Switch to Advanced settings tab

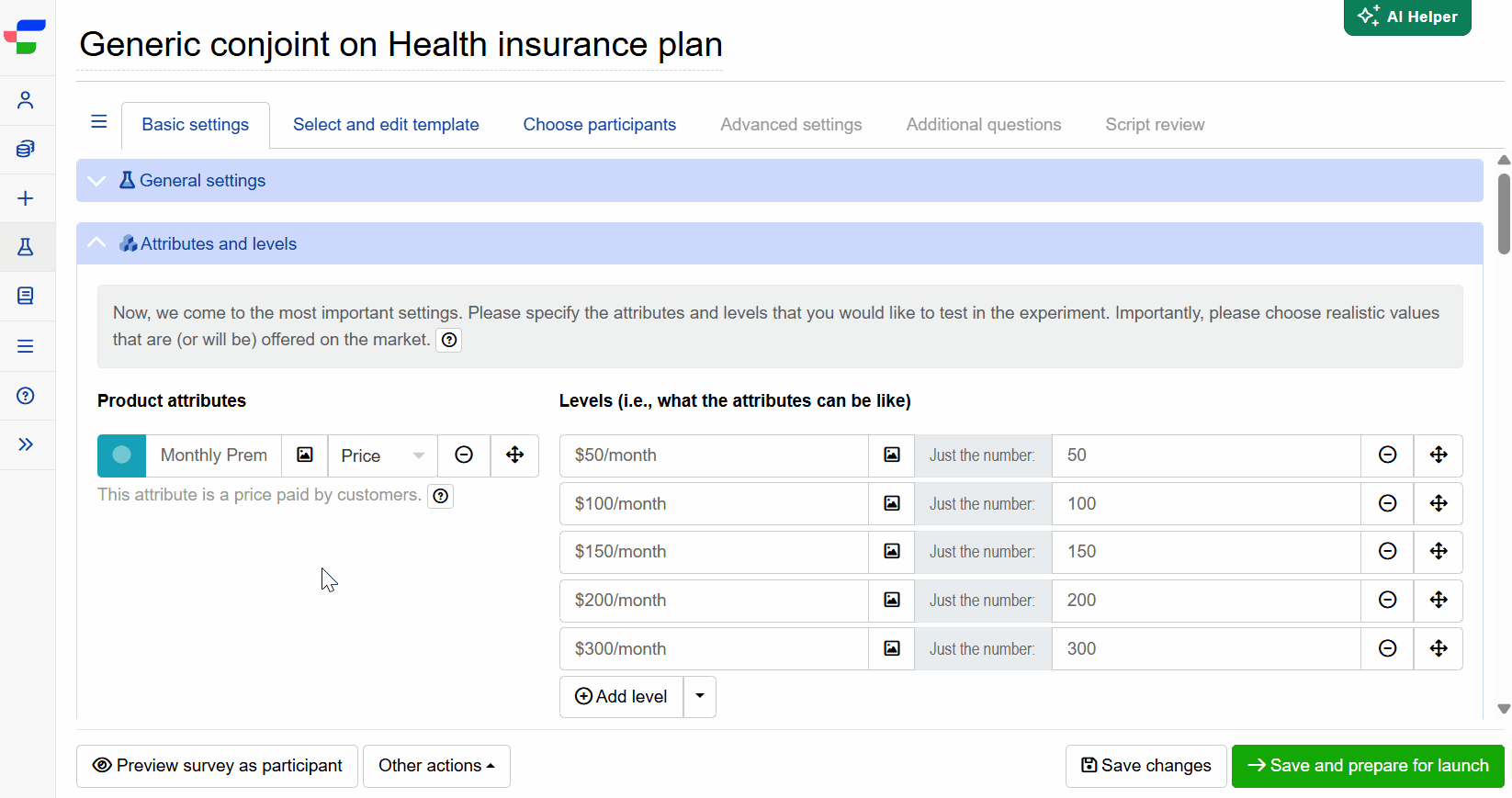tap(791, 125)
